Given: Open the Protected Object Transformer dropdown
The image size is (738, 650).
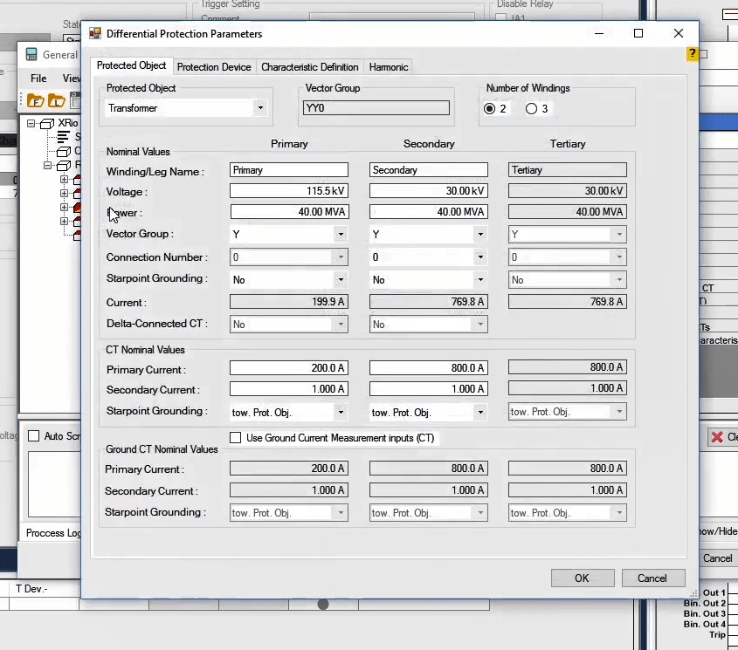Looking at the screenshot, I should tap(260, 108).
